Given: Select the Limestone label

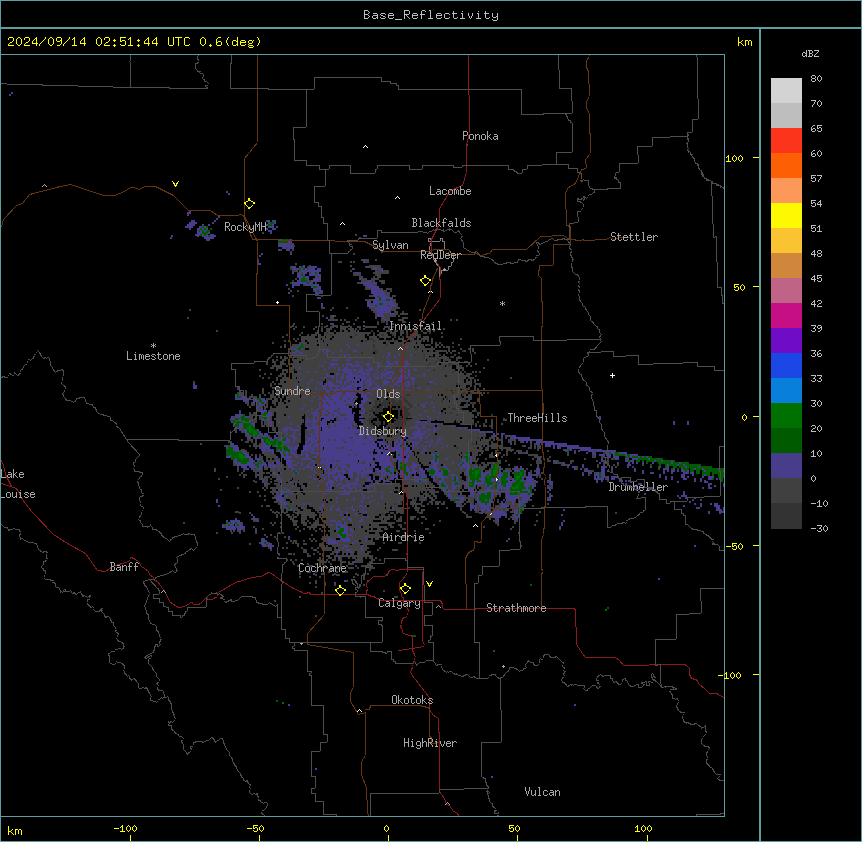Looking at the screenshot, I should click(153, 356).
